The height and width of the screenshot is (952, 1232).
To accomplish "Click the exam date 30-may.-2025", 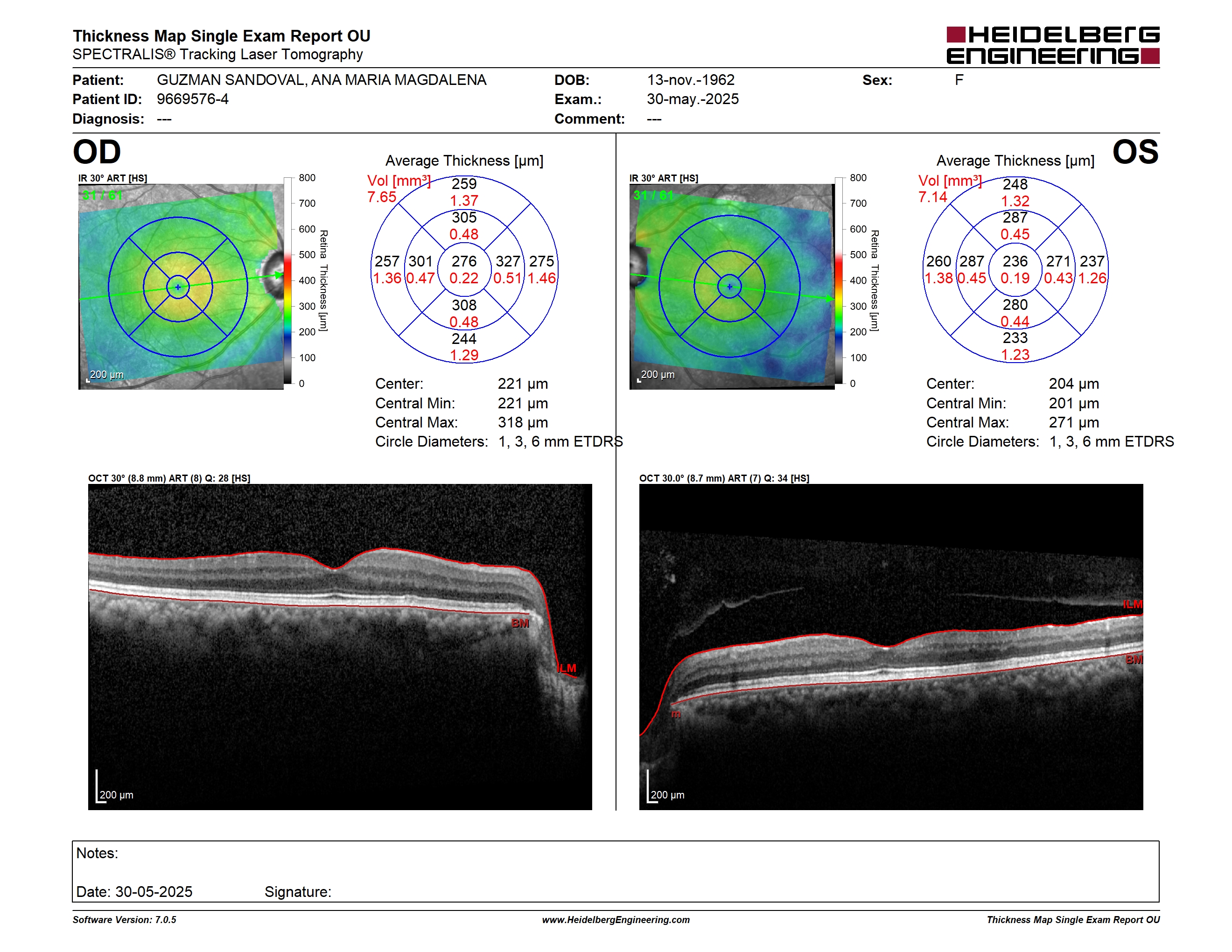I will [693, 99].
